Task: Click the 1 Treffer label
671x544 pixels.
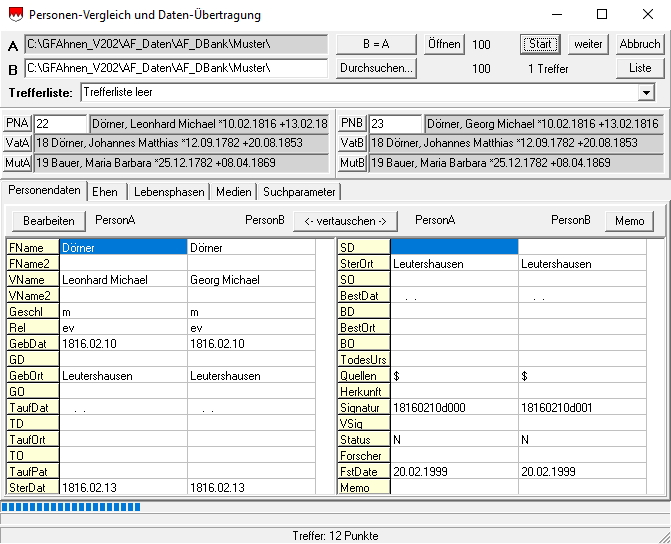Action: click(x=548, y=68)
